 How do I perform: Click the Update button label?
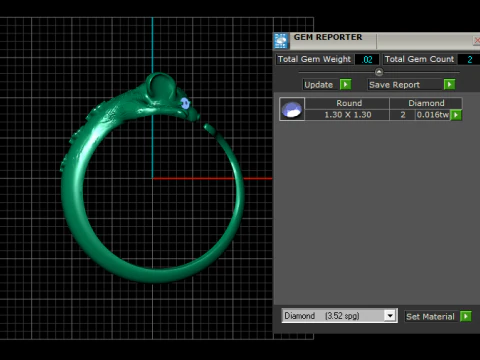click(x=319, y=85)
